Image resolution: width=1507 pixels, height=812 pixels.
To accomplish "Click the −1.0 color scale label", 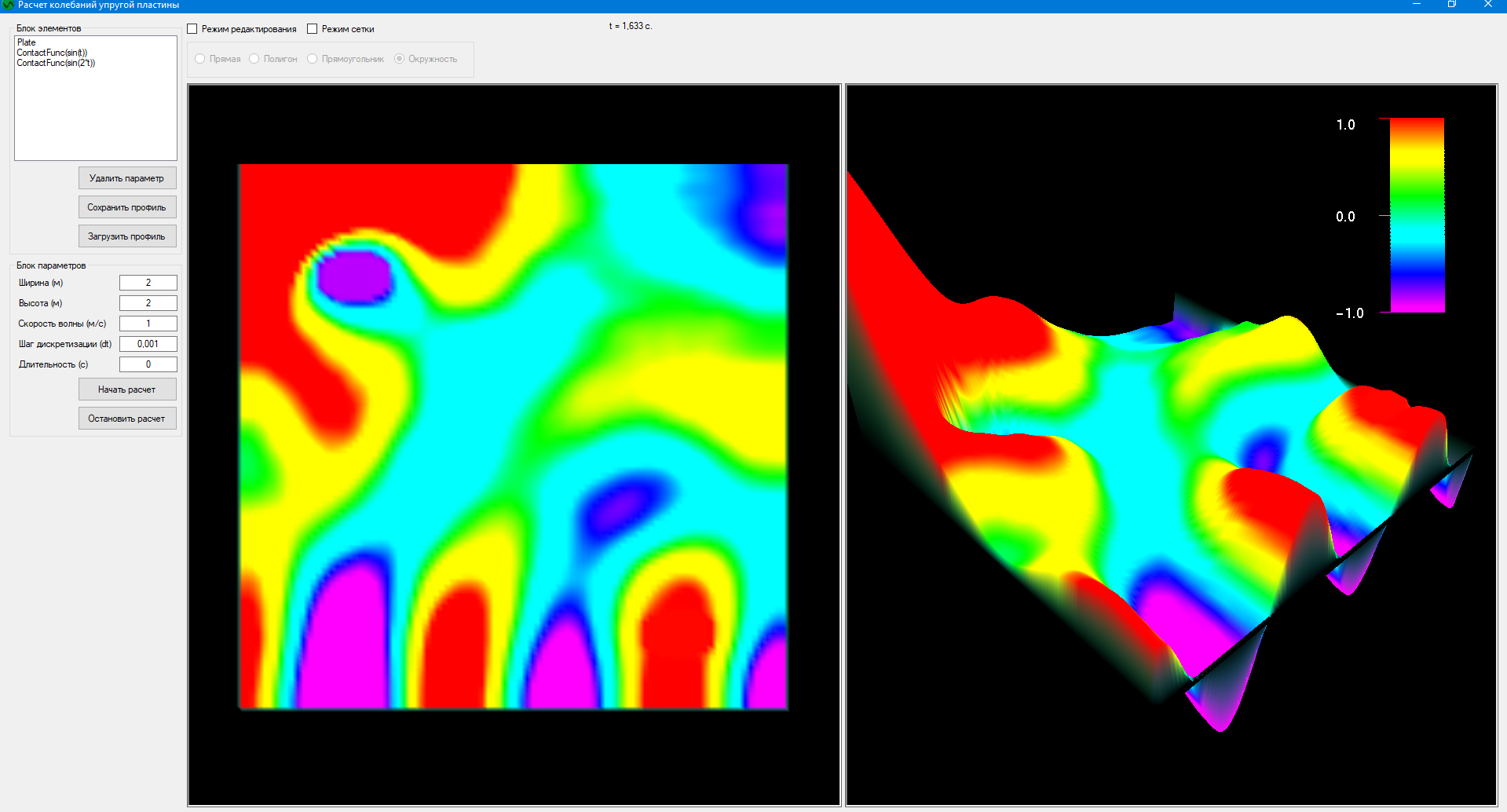I will tap(1349, 313).
